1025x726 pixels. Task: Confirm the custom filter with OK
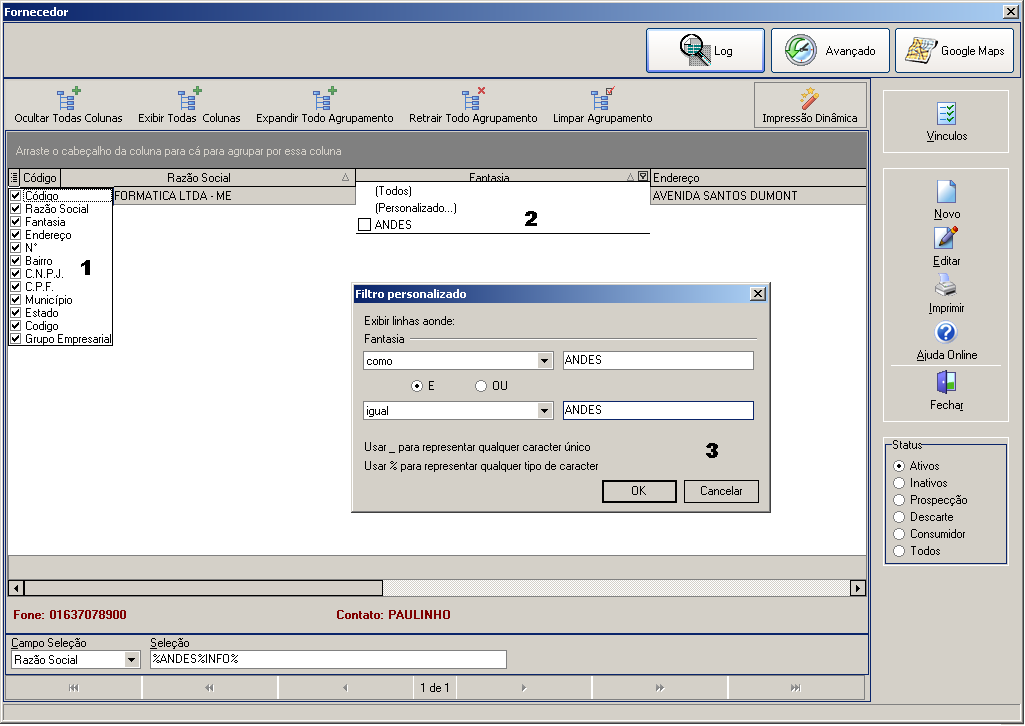639,491
